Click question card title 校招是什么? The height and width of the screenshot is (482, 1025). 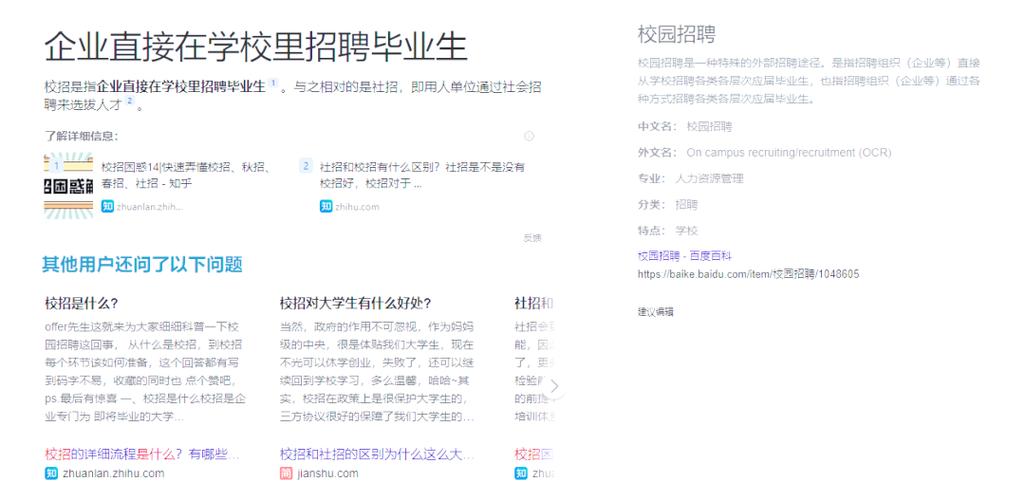click(x=82, y=303)
